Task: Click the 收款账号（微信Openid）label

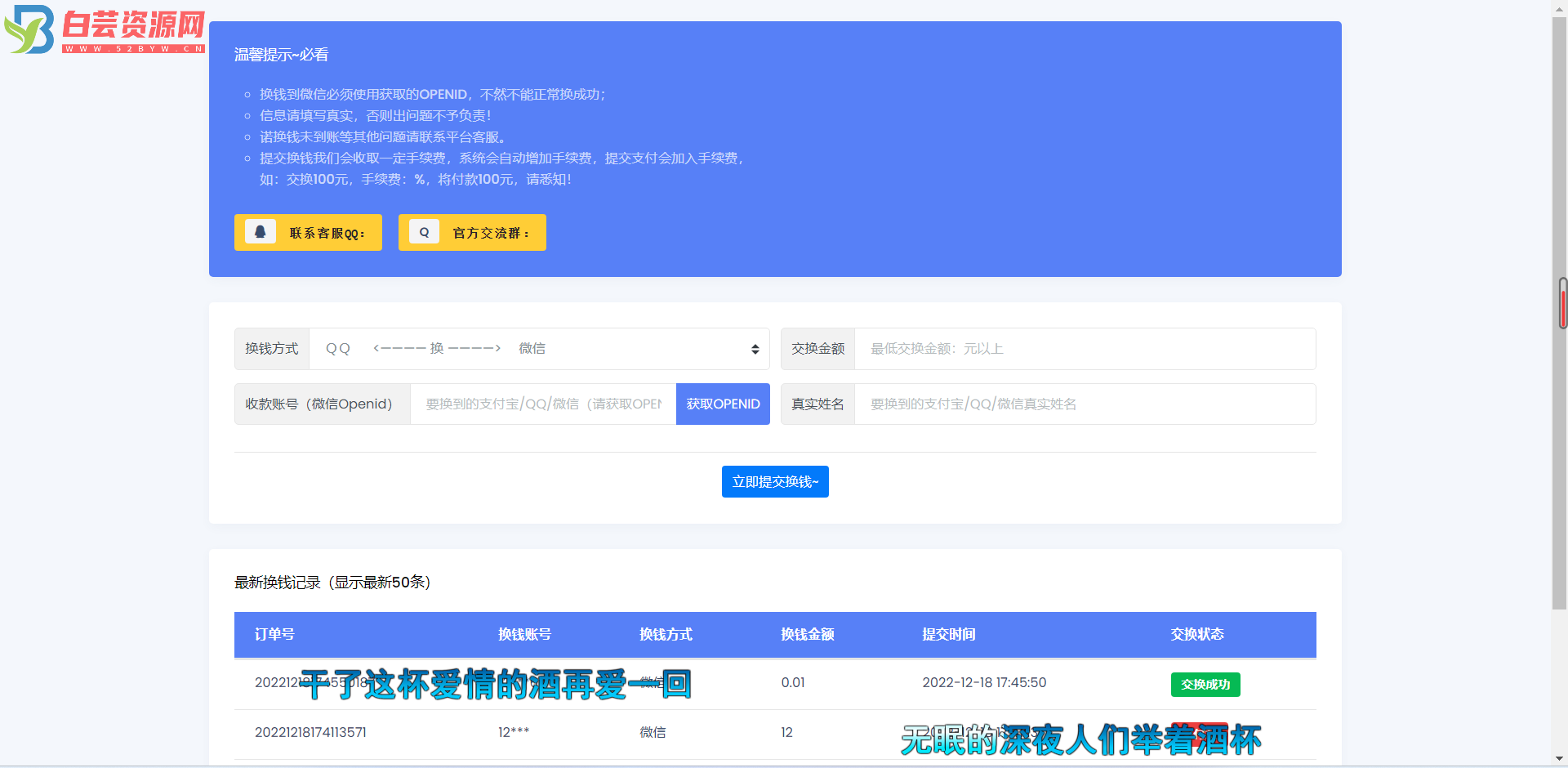Action: coord(323,404)
